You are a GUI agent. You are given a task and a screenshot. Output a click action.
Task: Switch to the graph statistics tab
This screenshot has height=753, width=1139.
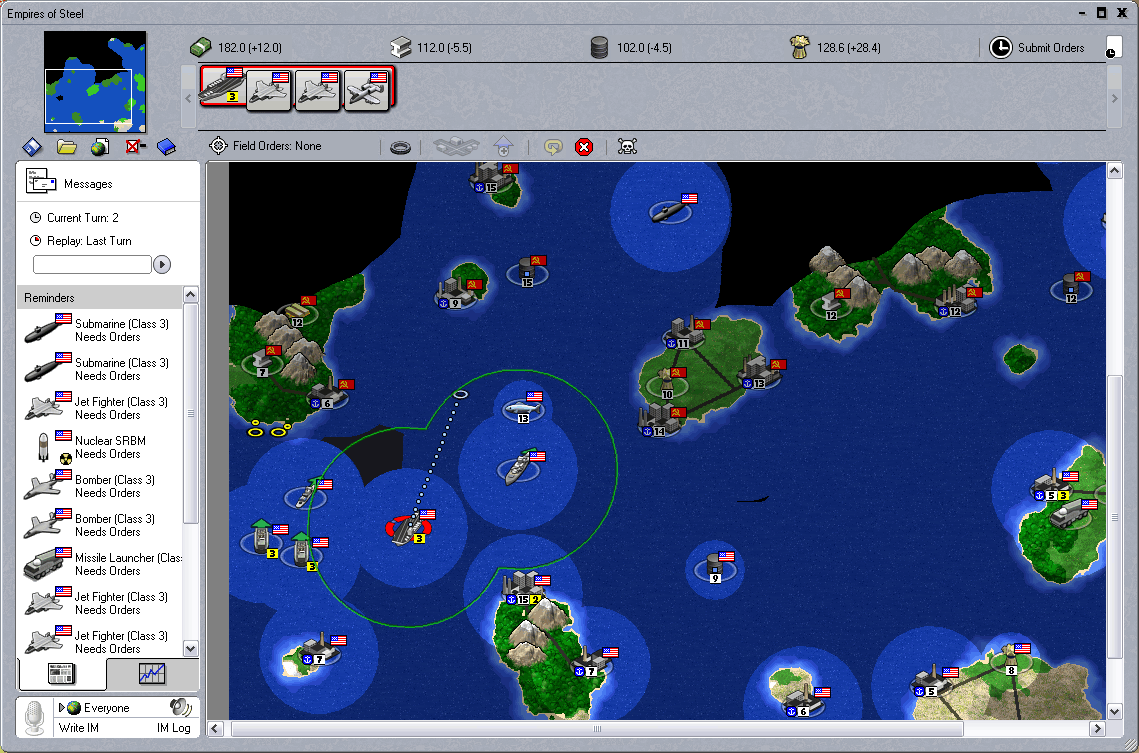click(152, 673)
